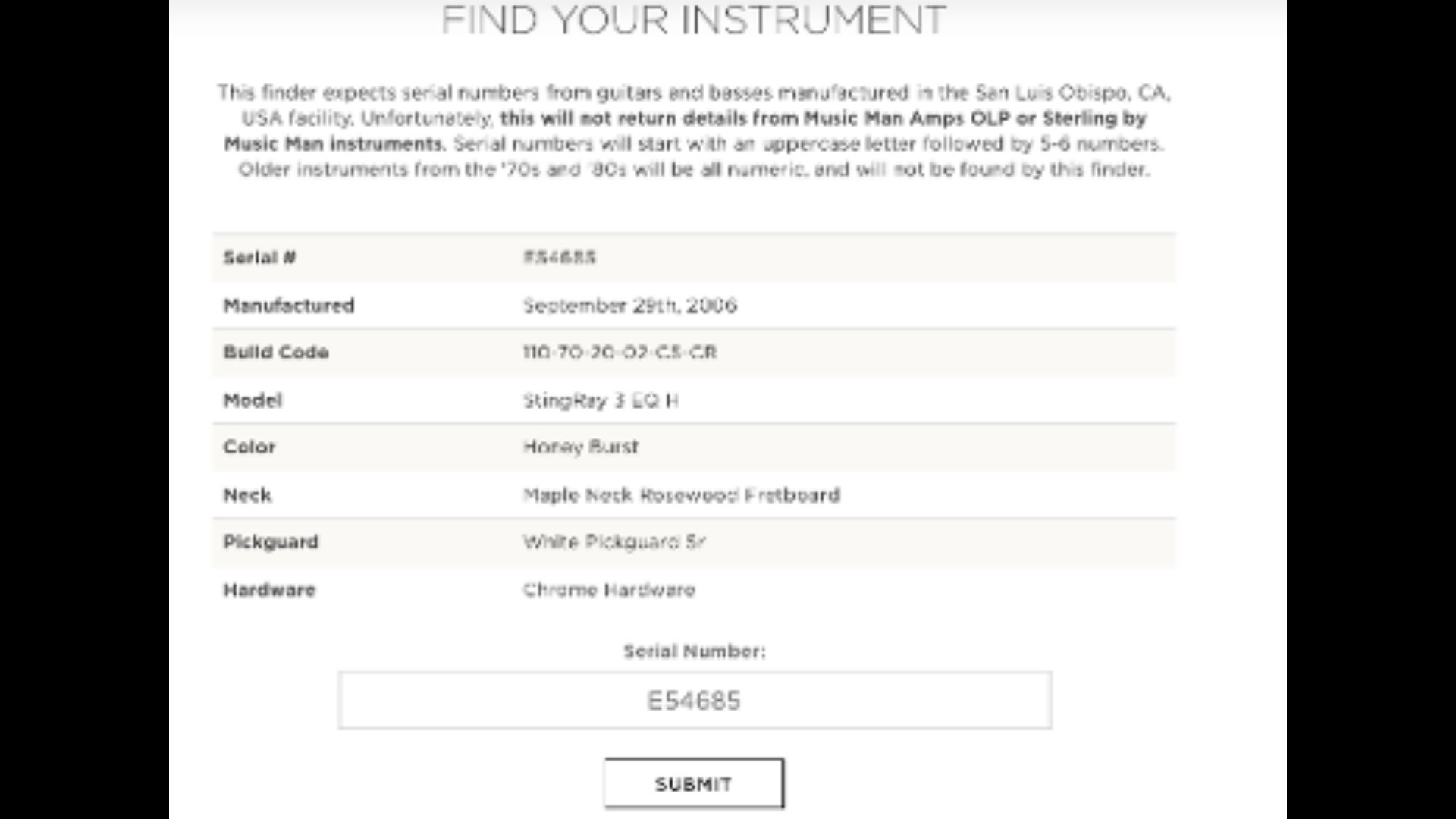The width and height of the screenshot is (1456, 819).
Task: Click the Hardware row label
Action: click(269, 590)
